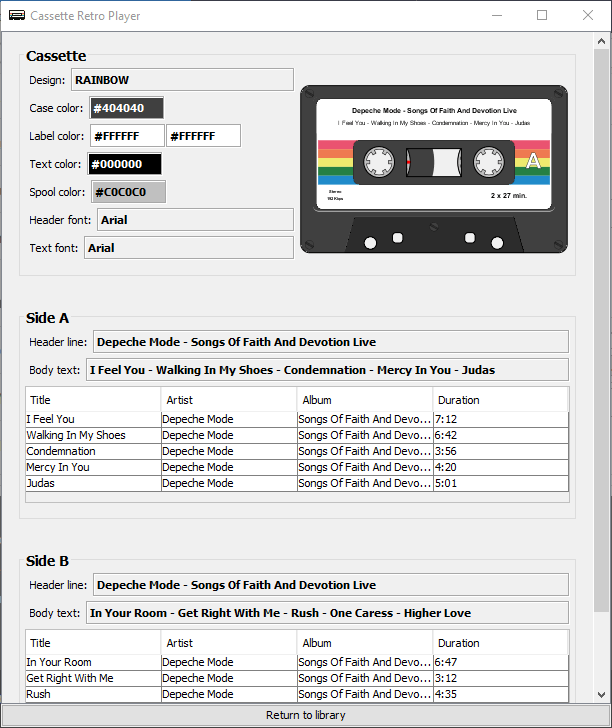The image size is (612, 728).
Task: Select the first Label color swatch #FFFFFF
Action: (x=127, y=136)
